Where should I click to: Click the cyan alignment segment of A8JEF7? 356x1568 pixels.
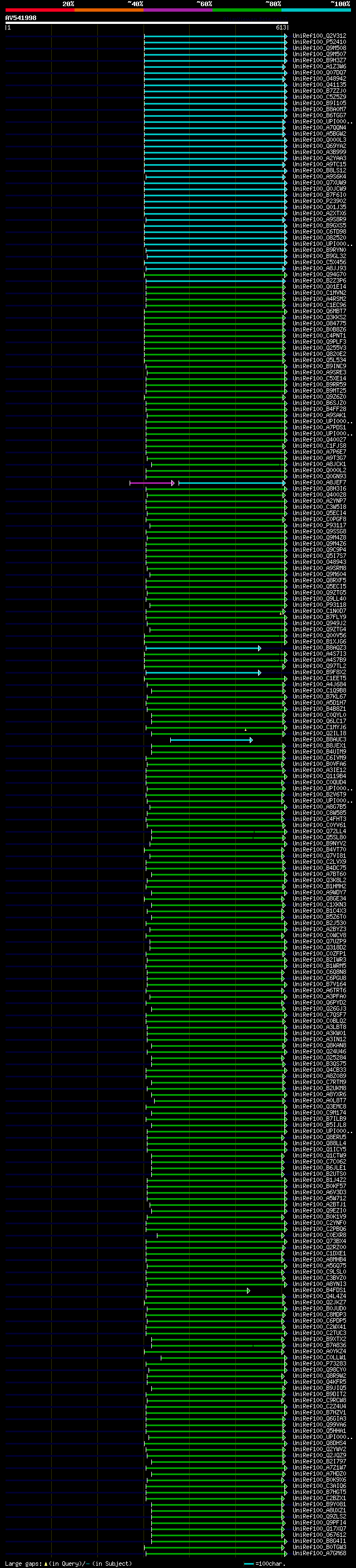click(x=231, y=483)
